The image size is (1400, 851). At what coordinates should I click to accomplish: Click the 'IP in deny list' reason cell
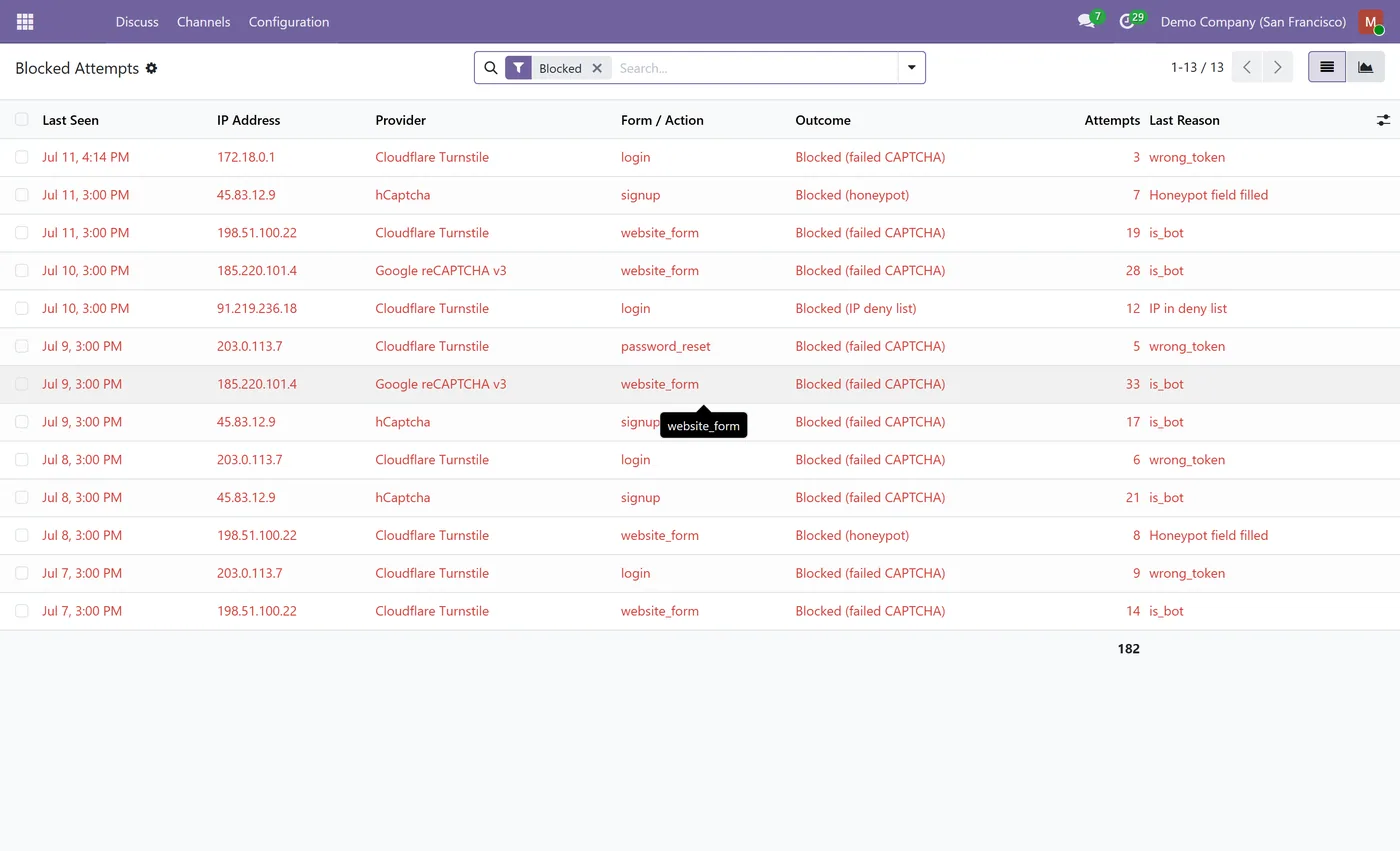(x=1188, y=308)
